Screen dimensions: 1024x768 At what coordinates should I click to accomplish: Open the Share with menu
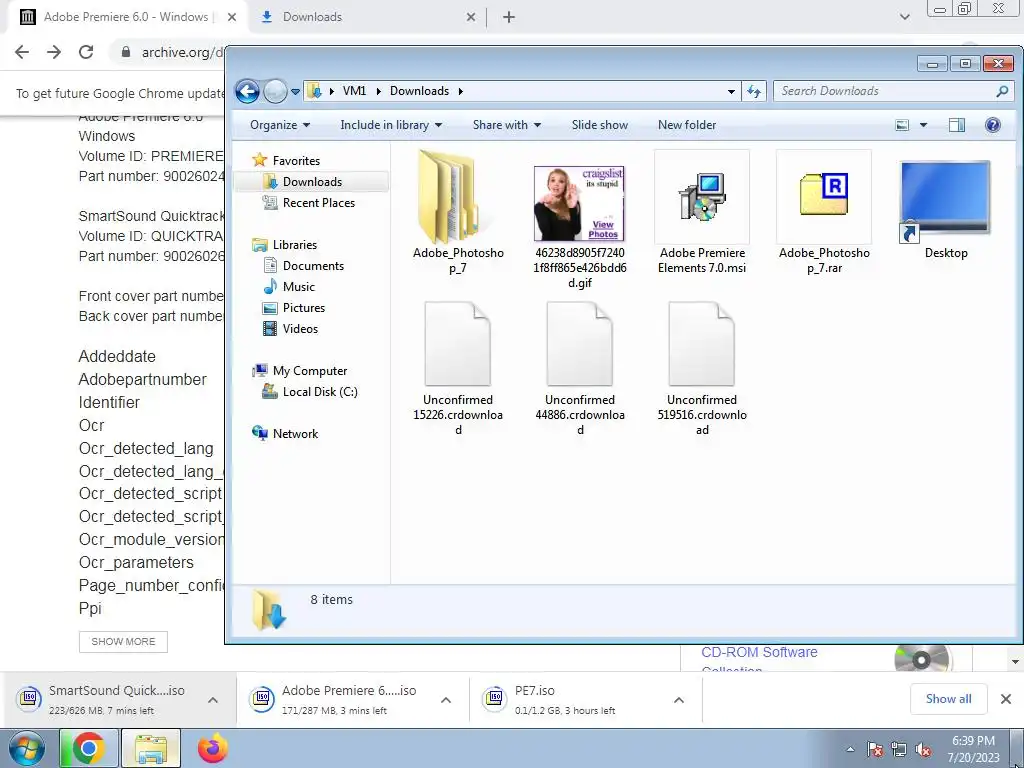coord(507,125)
